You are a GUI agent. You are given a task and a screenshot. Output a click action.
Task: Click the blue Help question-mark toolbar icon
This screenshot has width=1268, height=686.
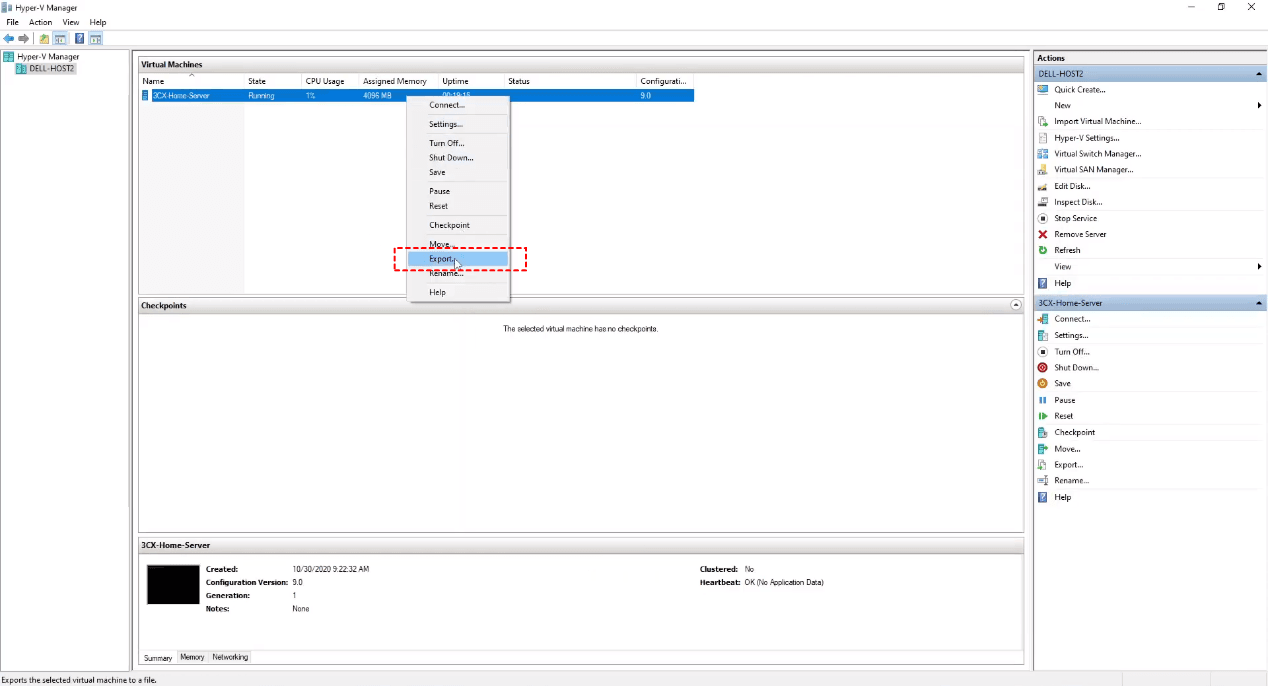pos(79,39)
